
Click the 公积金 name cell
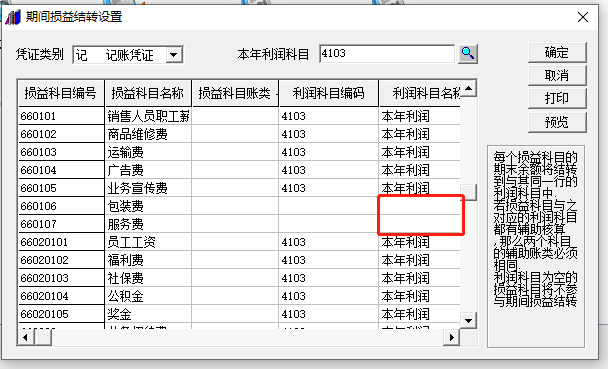tap(148, 296)
